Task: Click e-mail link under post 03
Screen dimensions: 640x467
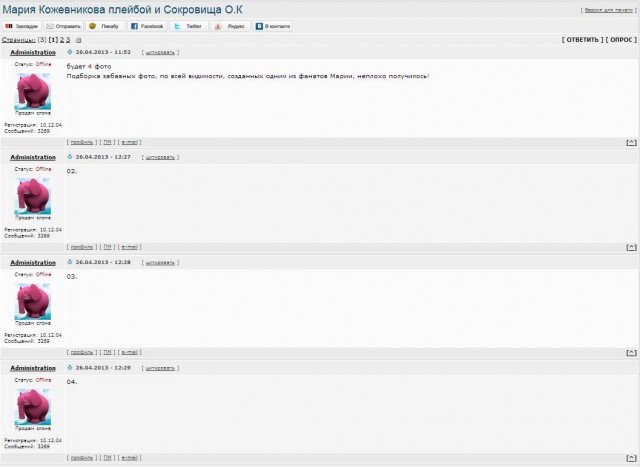Action: 130,352
